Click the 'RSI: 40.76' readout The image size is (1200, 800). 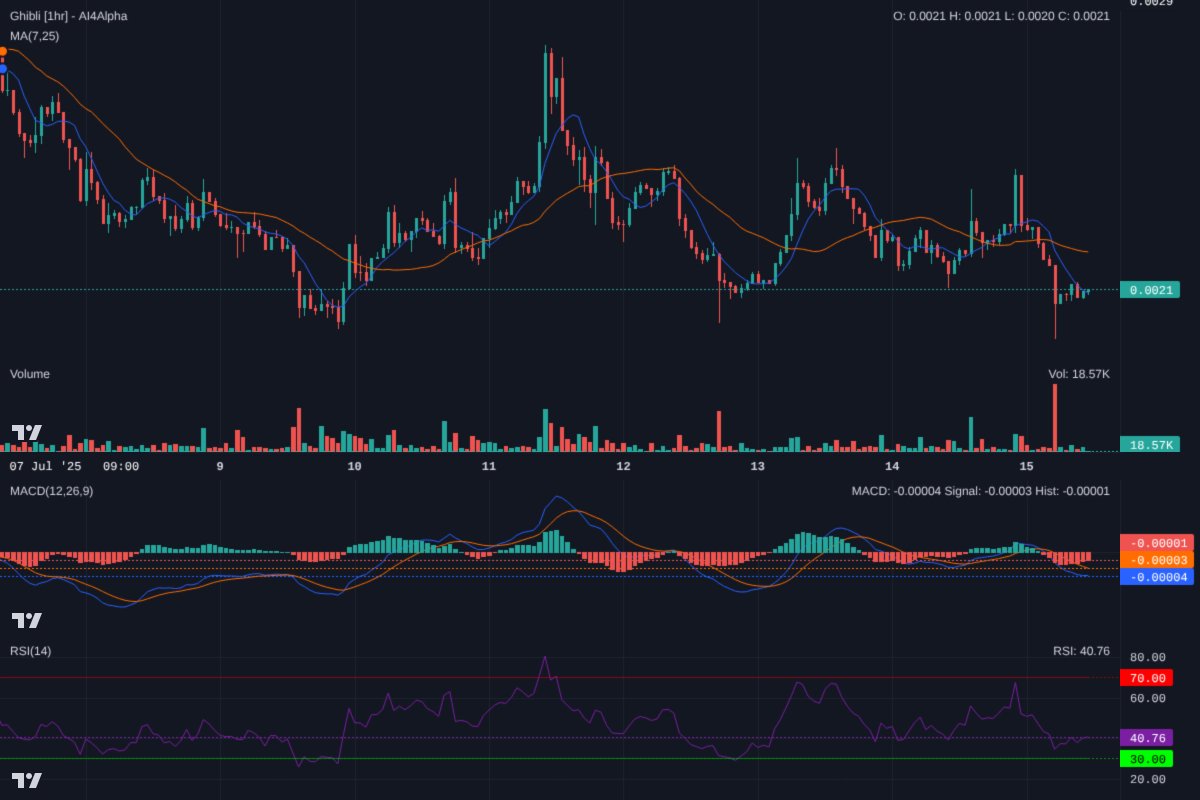coord(1081,651)
